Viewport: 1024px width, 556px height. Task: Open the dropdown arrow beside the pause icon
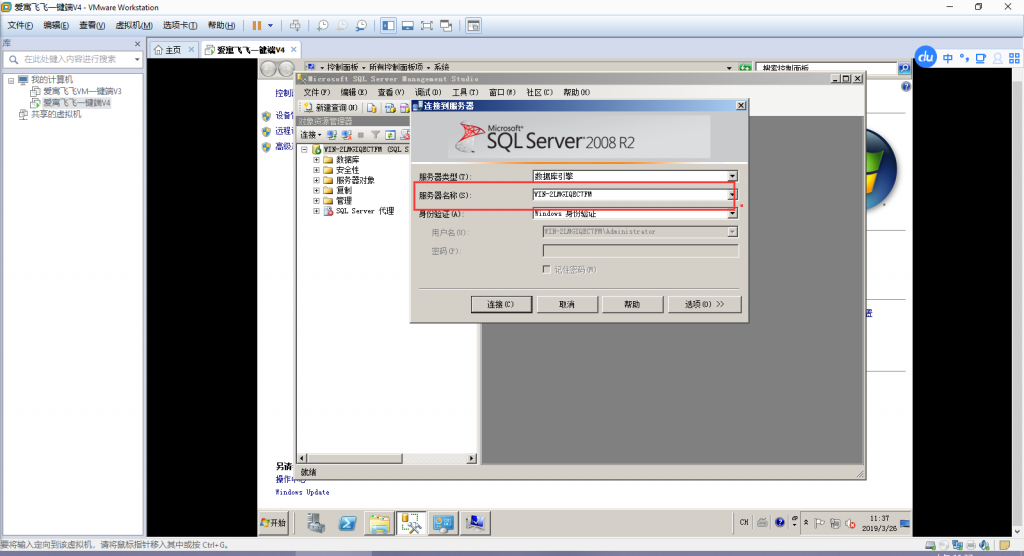coord(270,25)
